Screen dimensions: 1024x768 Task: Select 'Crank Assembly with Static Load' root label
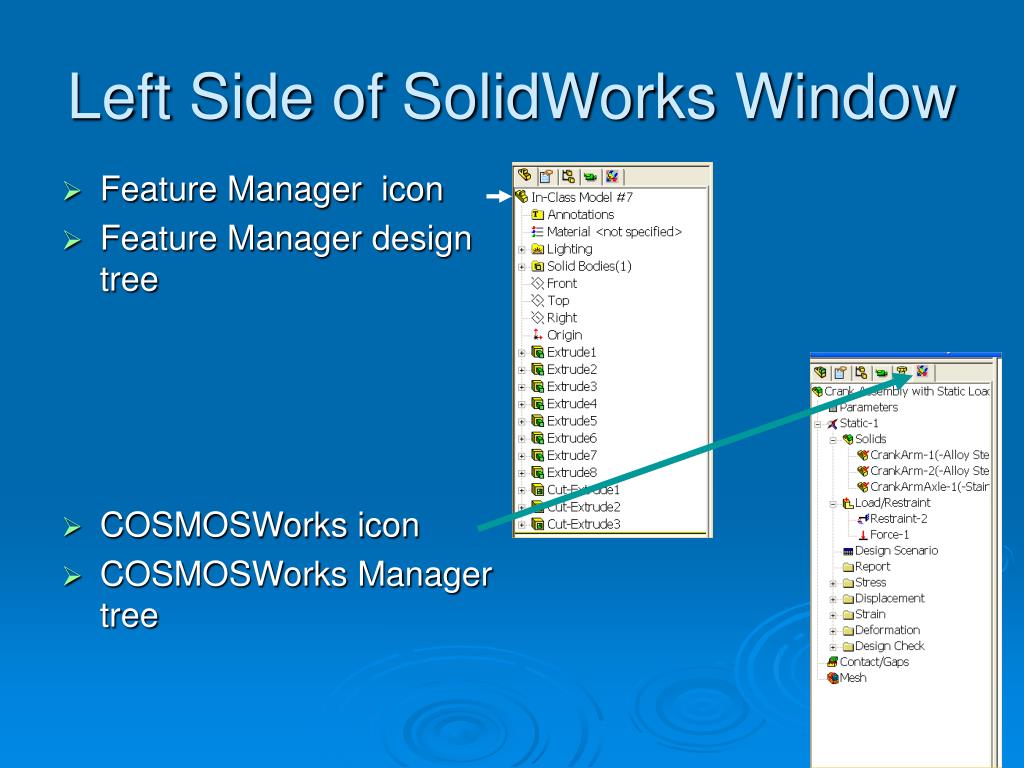pos(907,391)
